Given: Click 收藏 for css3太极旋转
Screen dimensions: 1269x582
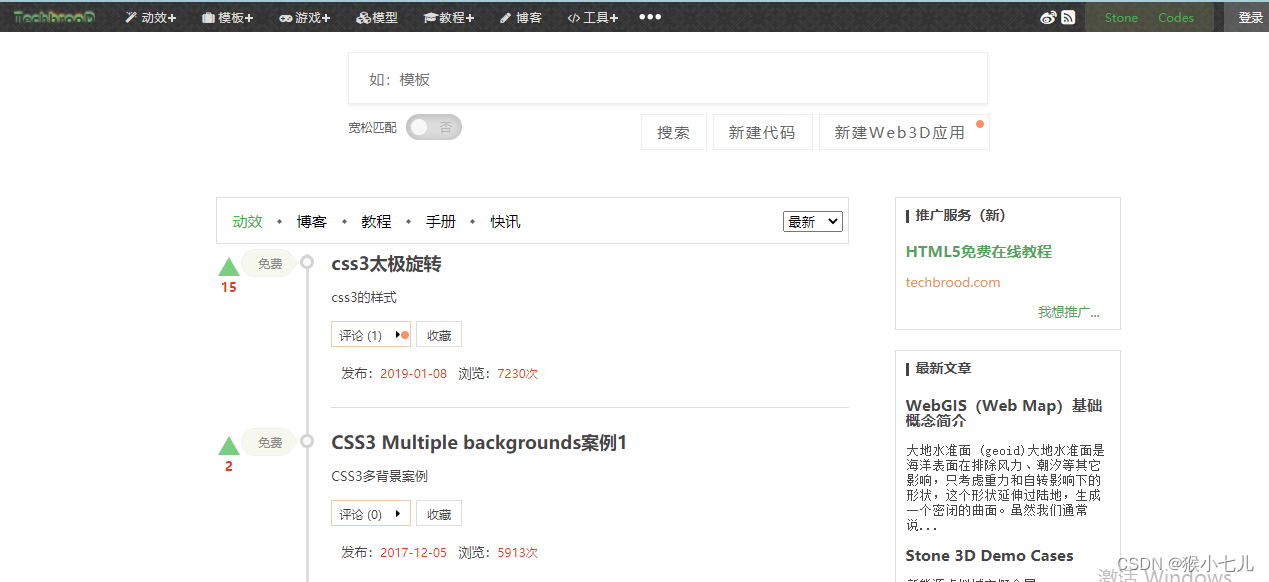Looking at the screenshot, I should pyautogui.click(x=439, y=335).
